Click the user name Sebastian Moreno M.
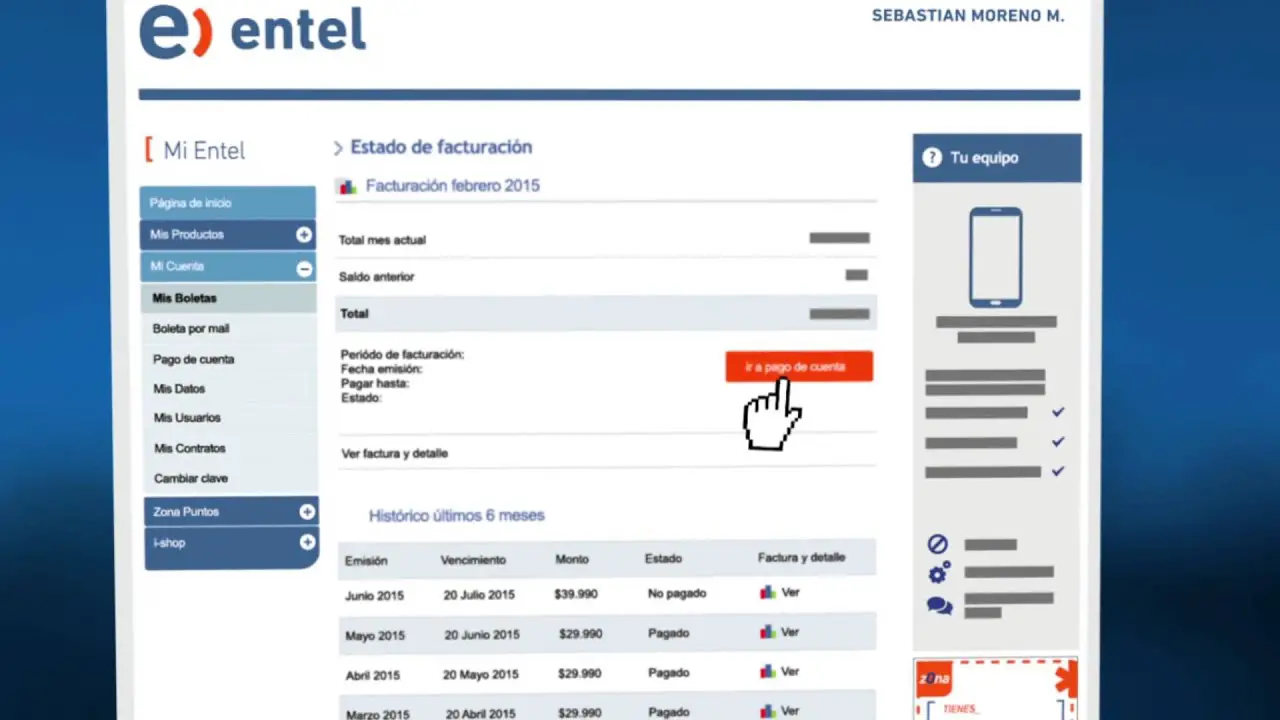 (968, 17)
